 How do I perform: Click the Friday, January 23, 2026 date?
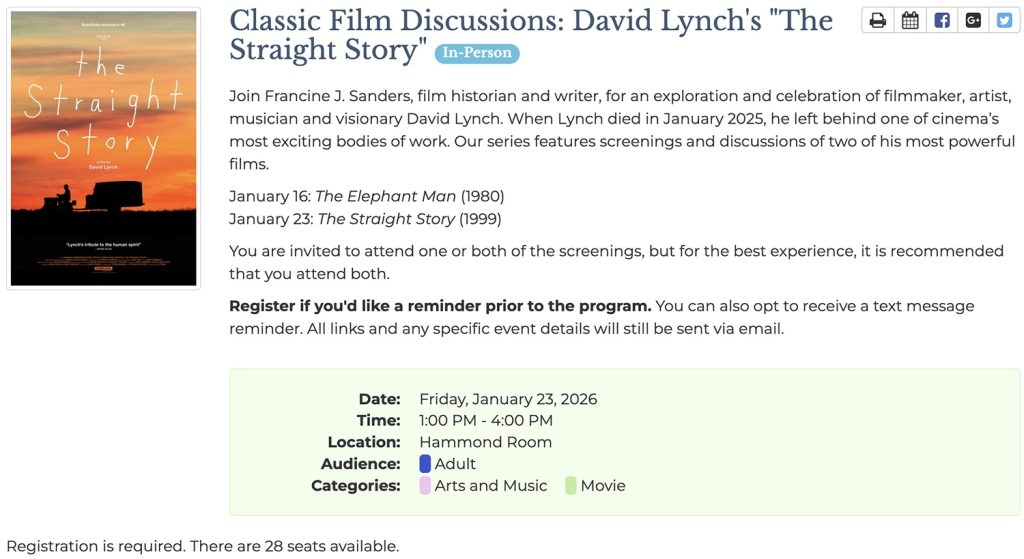[x=508, y=399]
